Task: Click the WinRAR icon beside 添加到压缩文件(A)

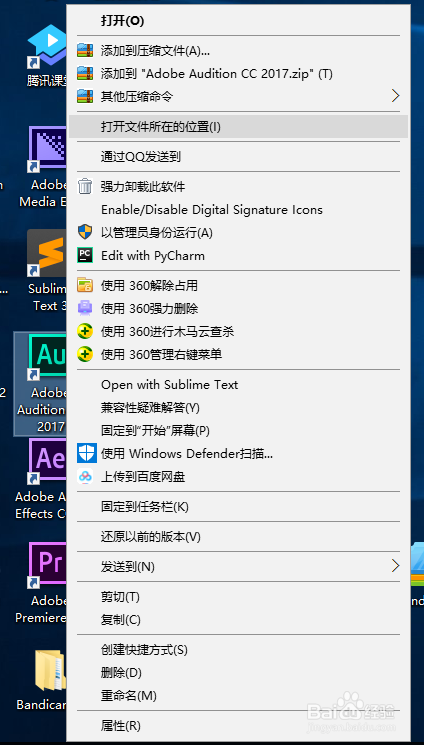Action: 85,51
